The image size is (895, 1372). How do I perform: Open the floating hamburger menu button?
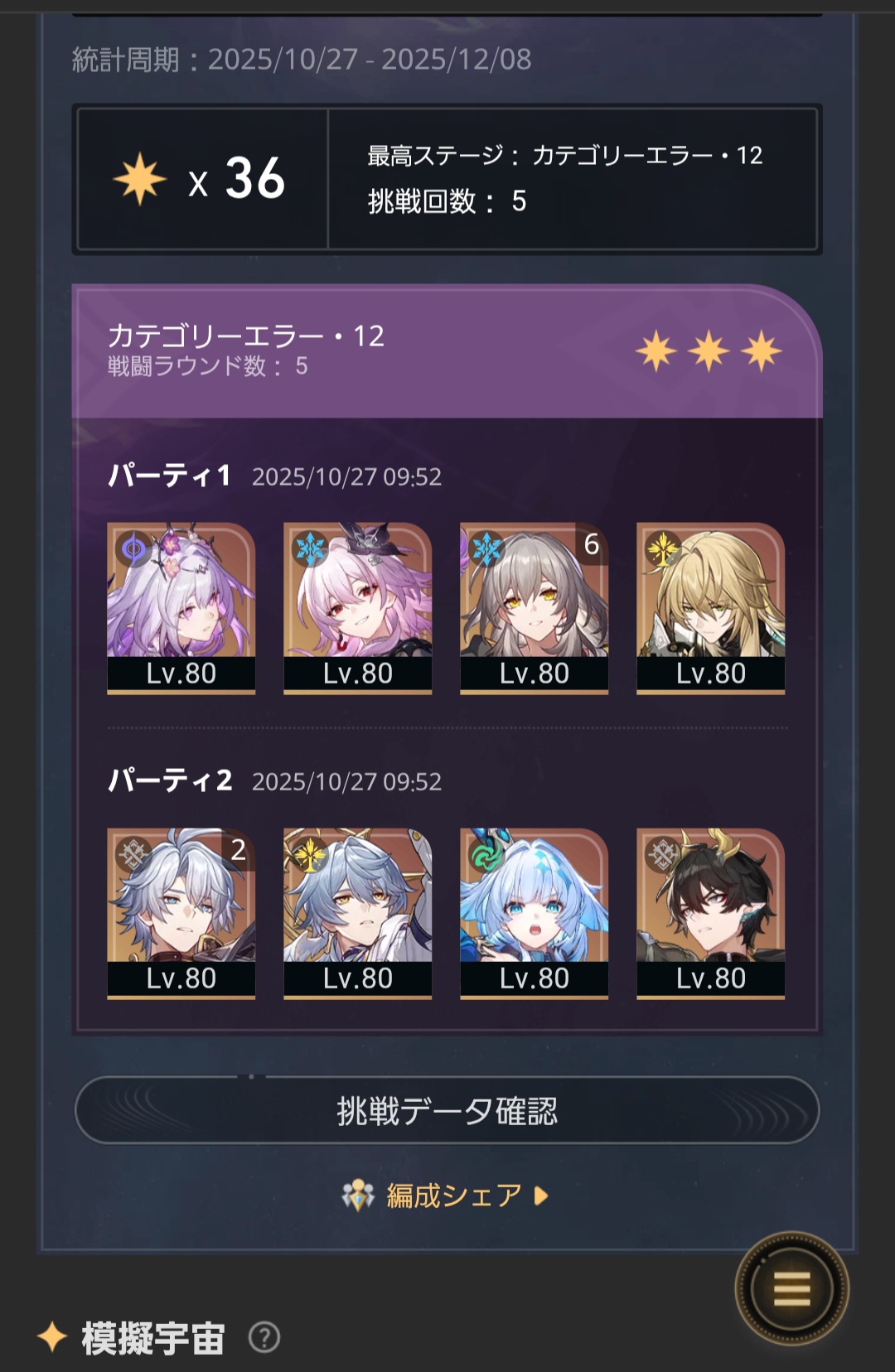pos(791,1288)
